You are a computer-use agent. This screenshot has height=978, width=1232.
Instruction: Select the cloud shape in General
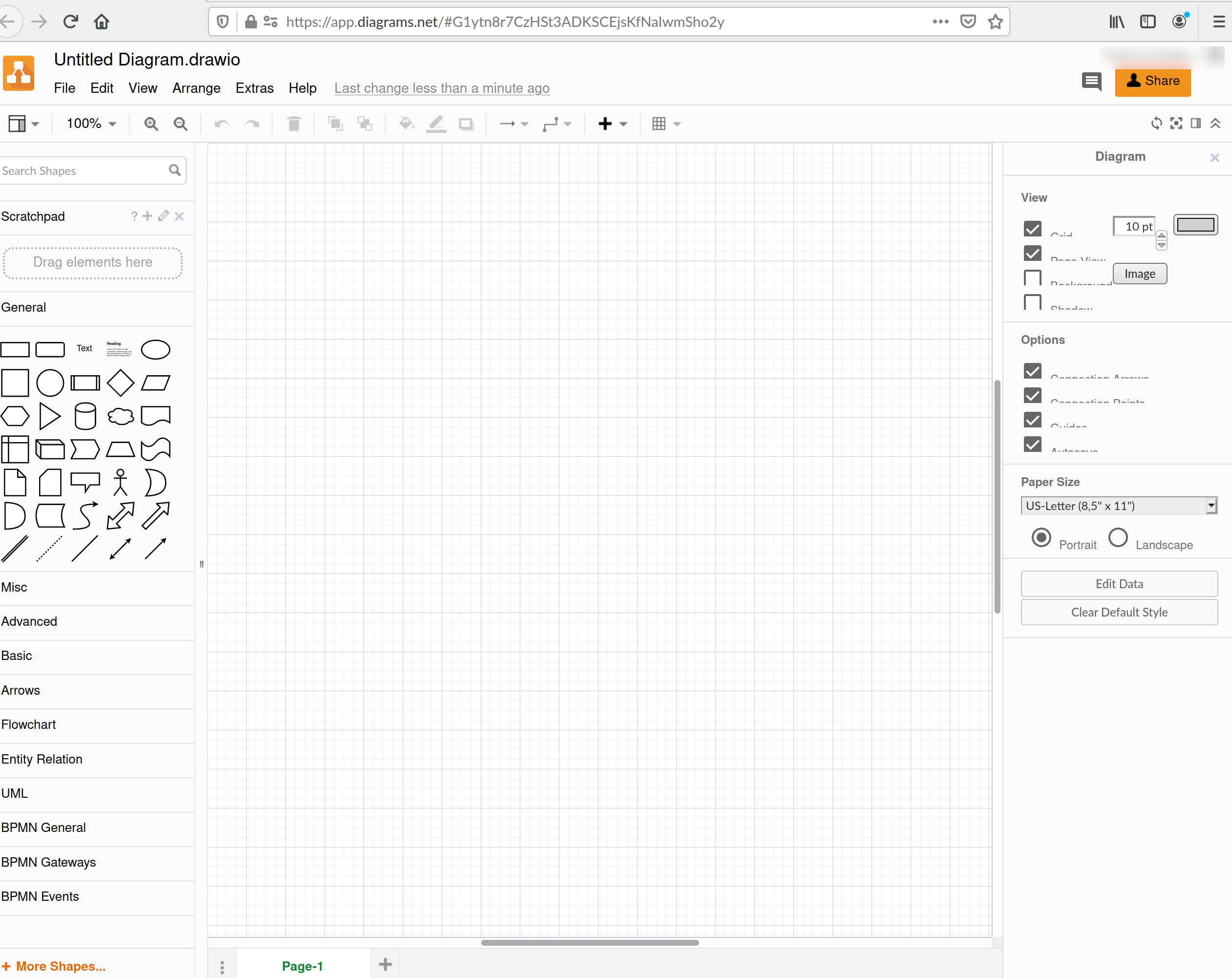(x=121, y=416)
